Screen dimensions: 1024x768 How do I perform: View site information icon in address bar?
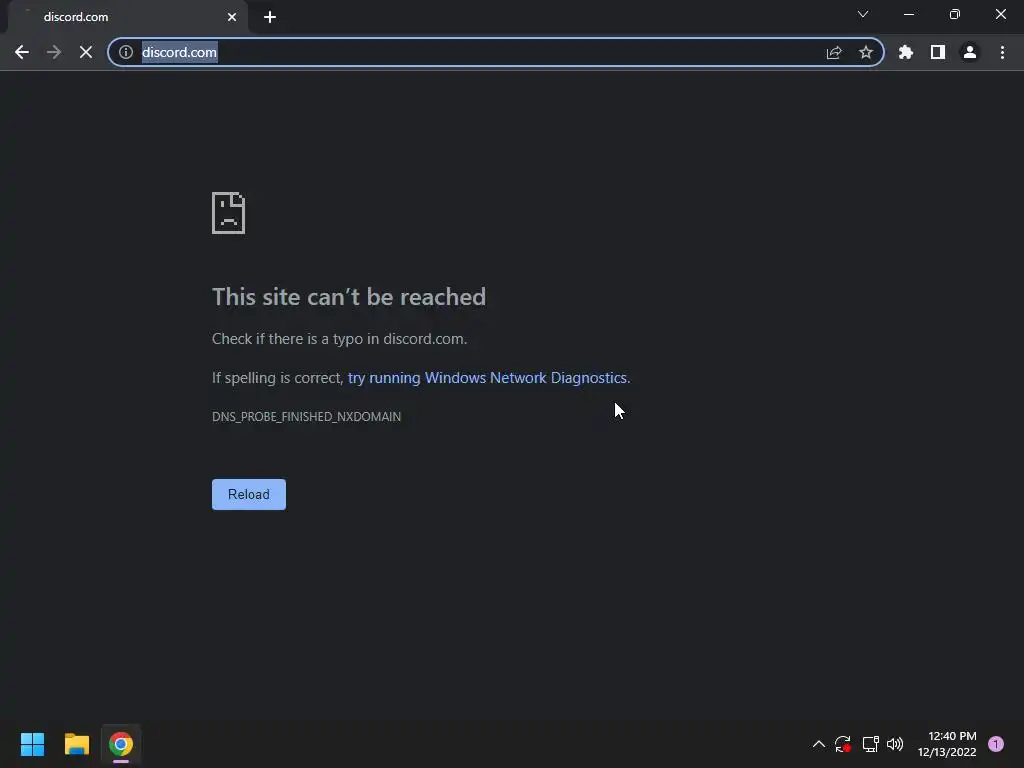click(125, 52)
